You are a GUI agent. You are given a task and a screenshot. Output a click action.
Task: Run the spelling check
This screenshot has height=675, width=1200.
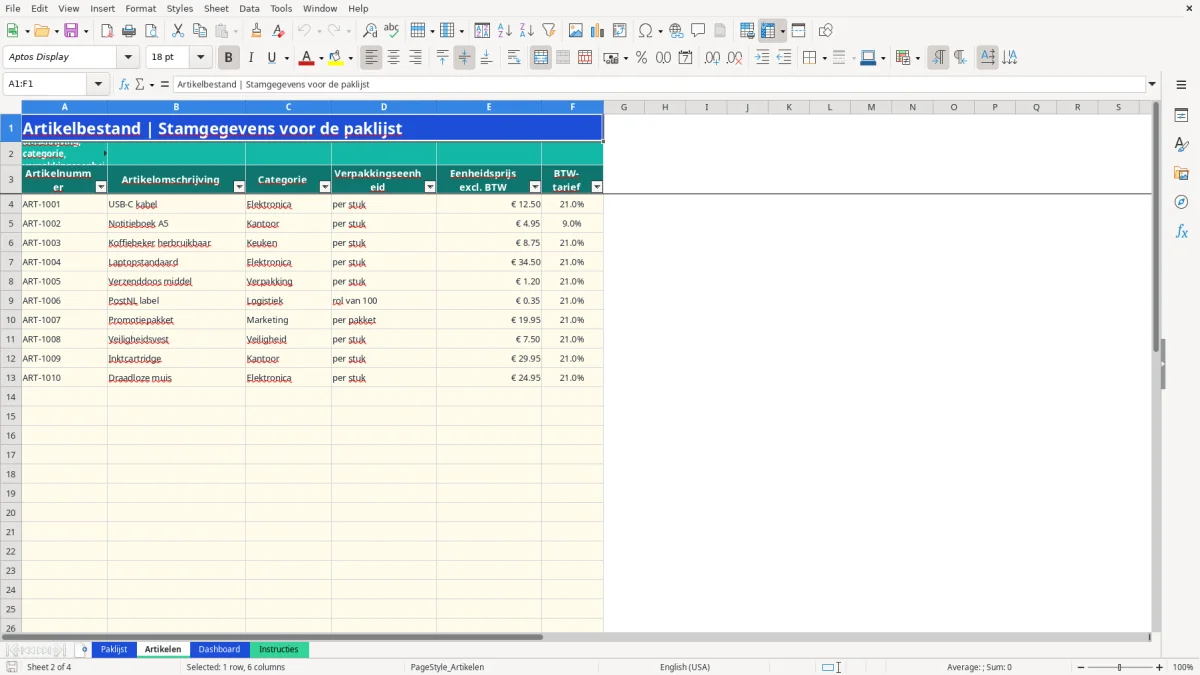392,31
